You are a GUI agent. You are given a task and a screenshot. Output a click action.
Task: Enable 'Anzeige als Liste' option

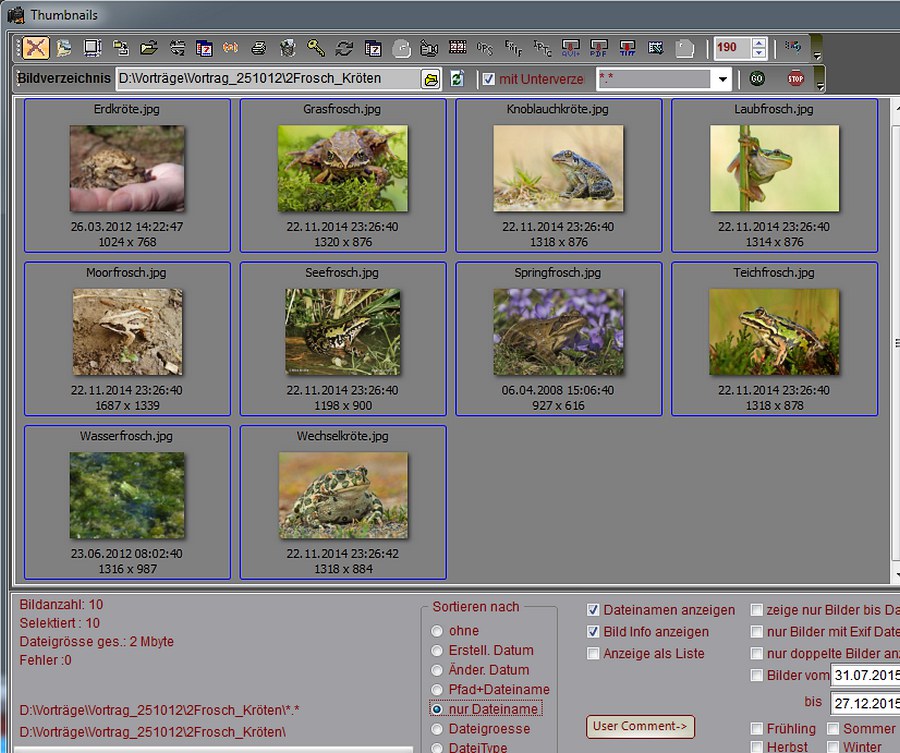tap(593, 653)
